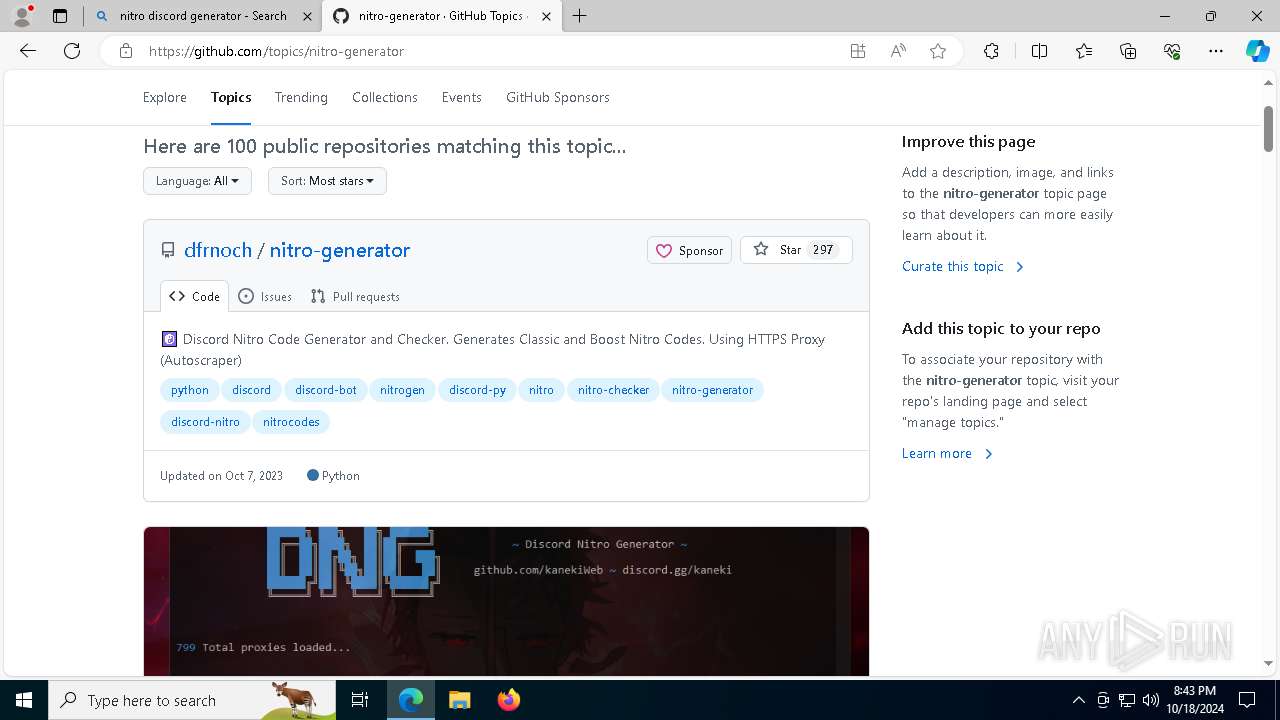
Task: Click the Windows taskbar search box
Action: pos(192,700)
